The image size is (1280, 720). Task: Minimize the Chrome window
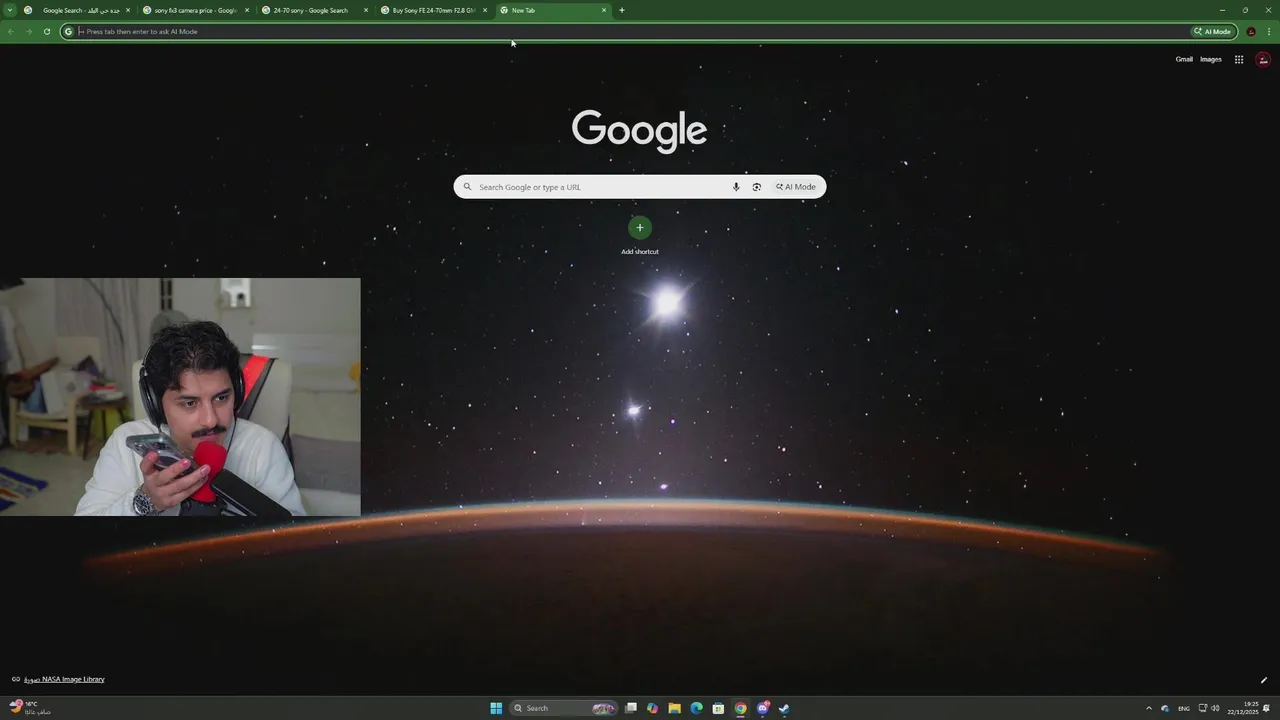coord(1222,10)
